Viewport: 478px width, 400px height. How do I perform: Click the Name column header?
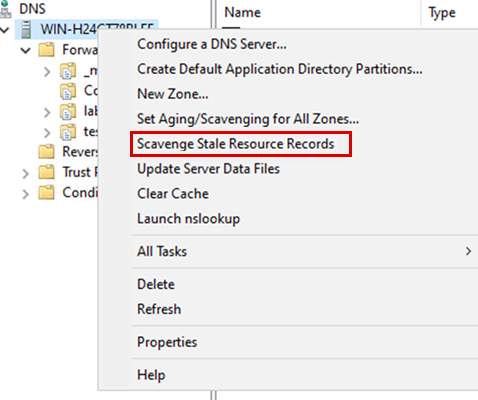point(243,12)
